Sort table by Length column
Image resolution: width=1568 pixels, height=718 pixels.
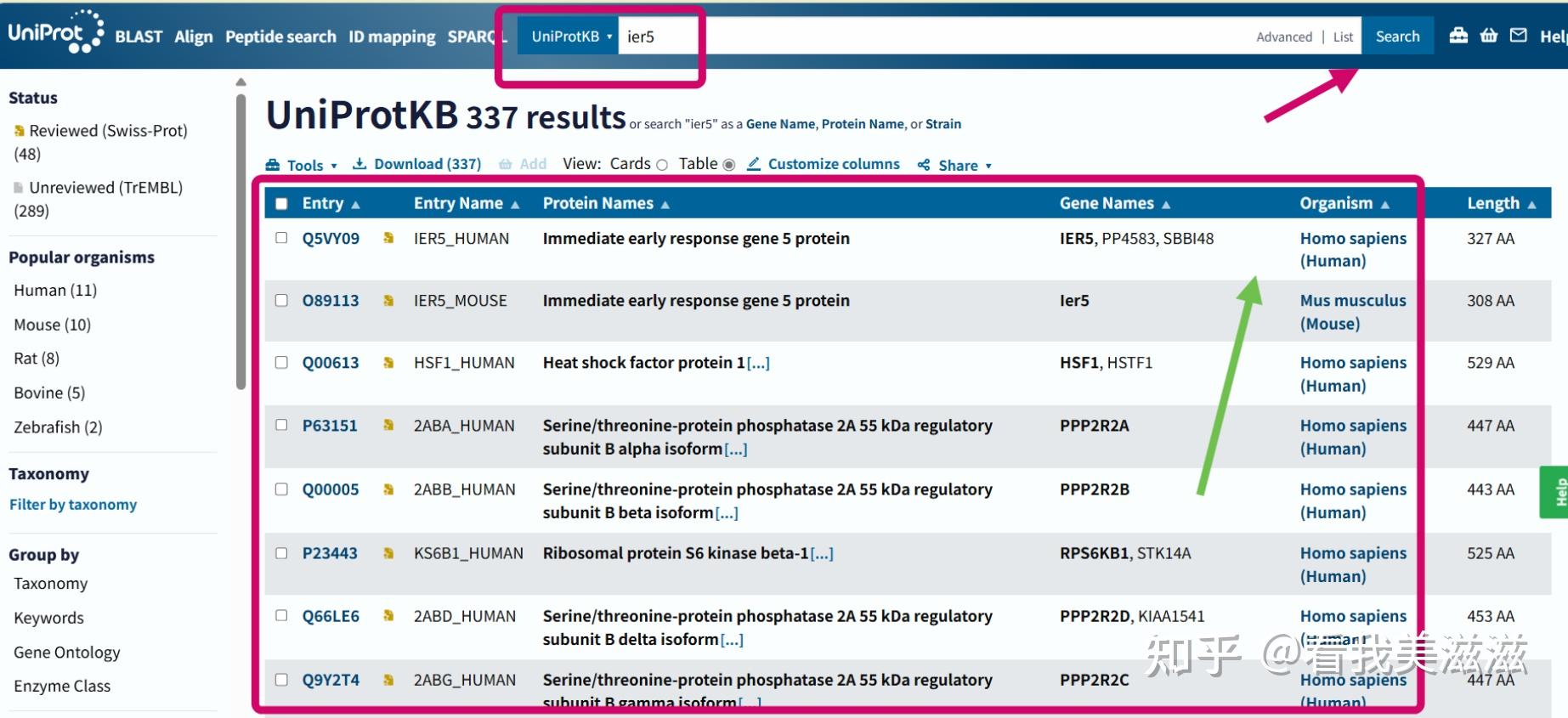click(x=1501, y=203)
